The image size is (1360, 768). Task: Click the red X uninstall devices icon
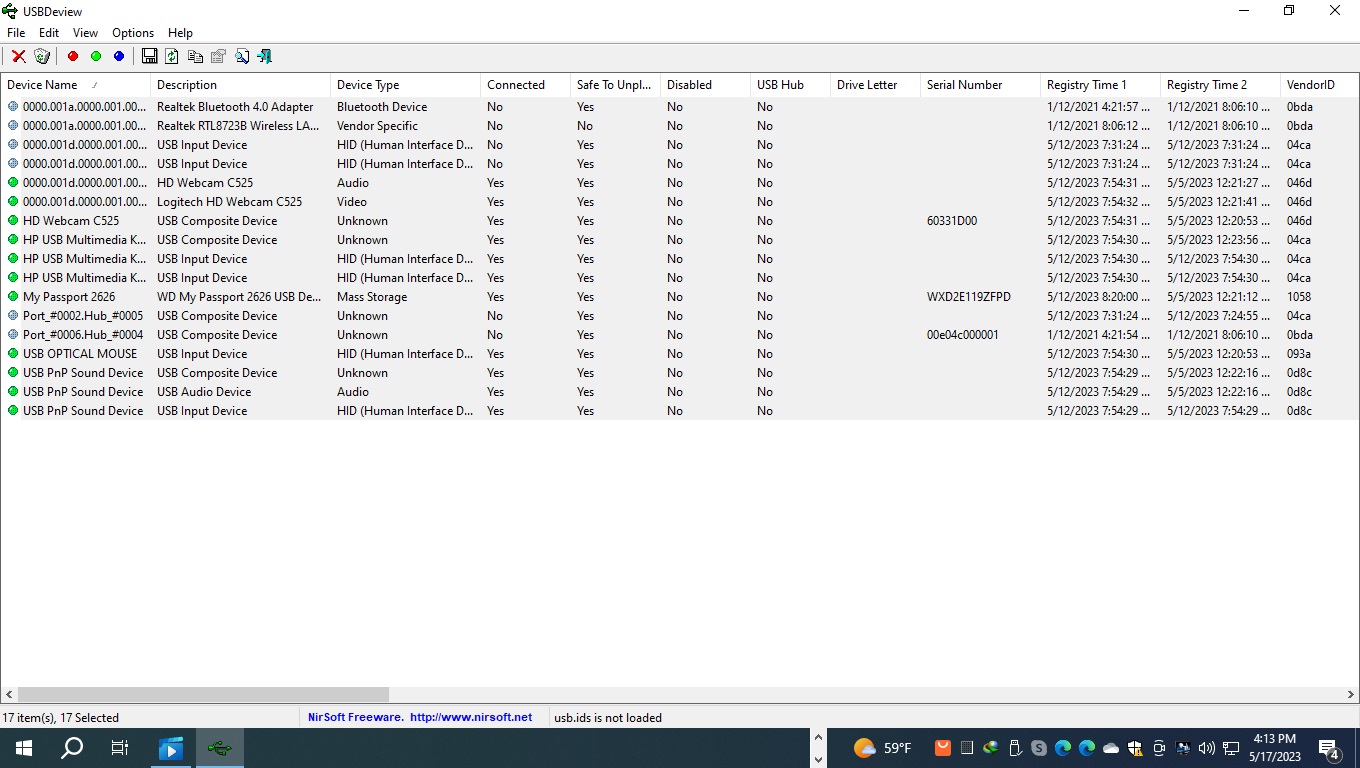18,57
